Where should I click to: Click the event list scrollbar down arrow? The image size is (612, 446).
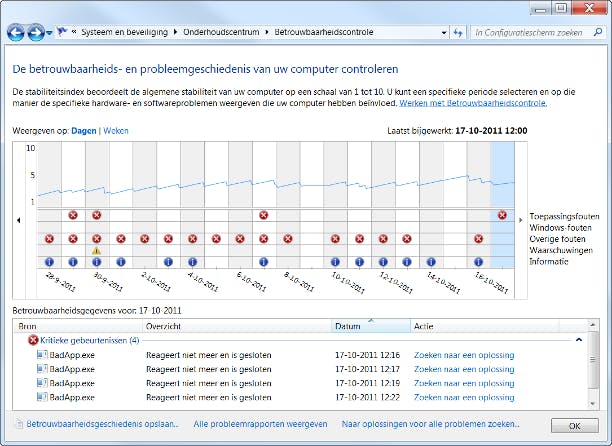pyautogui.click(x=592, y=404)
